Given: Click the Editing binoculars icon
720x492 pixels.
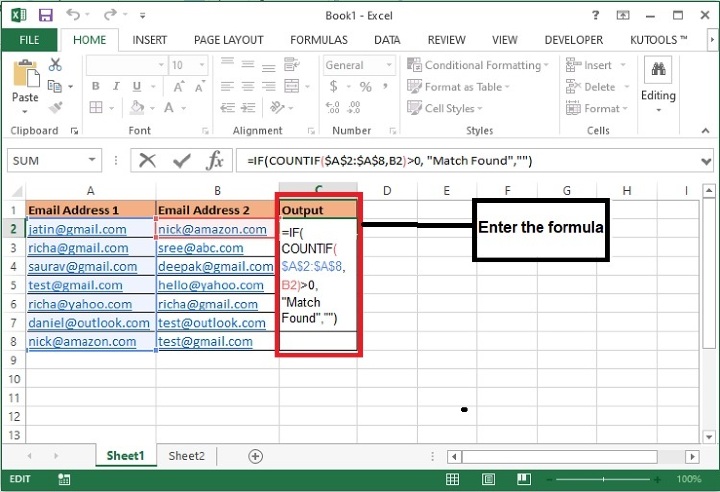Looking at the screenshot, I should 658,72.
